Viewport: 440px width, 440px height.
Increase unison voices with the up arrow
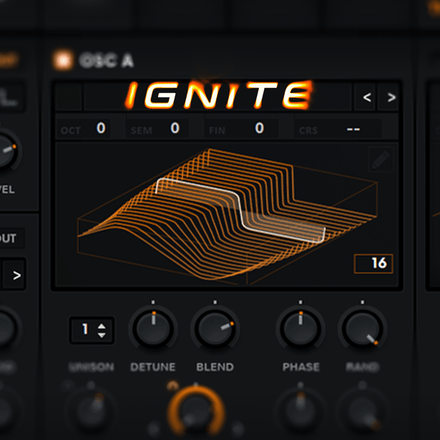102,326
